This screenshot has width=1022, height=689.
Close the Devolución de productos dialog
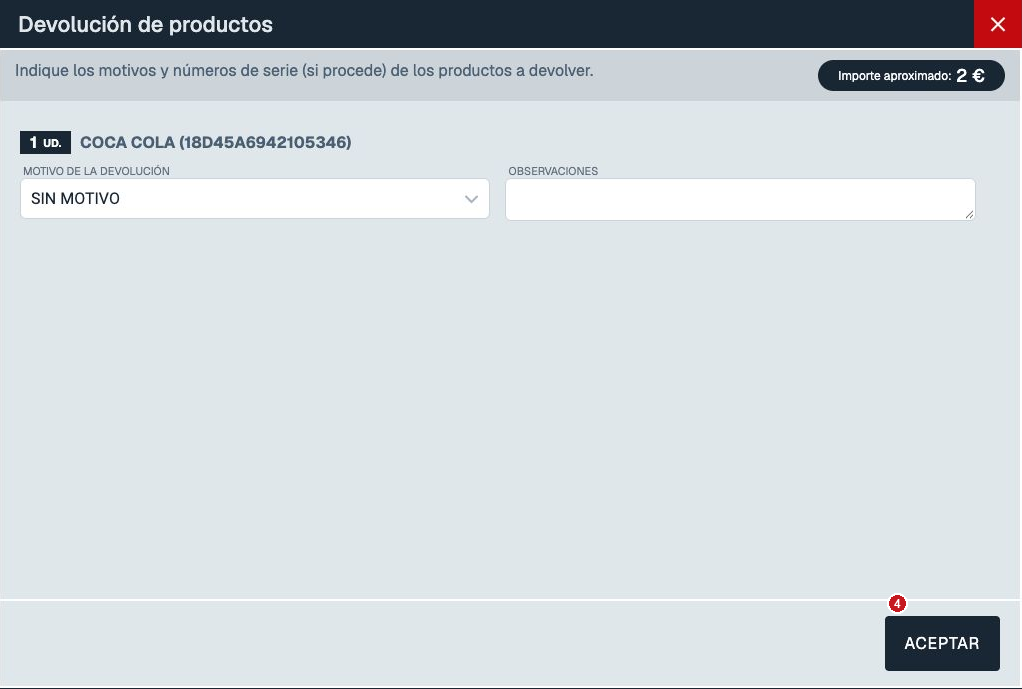tap(997, 24)
